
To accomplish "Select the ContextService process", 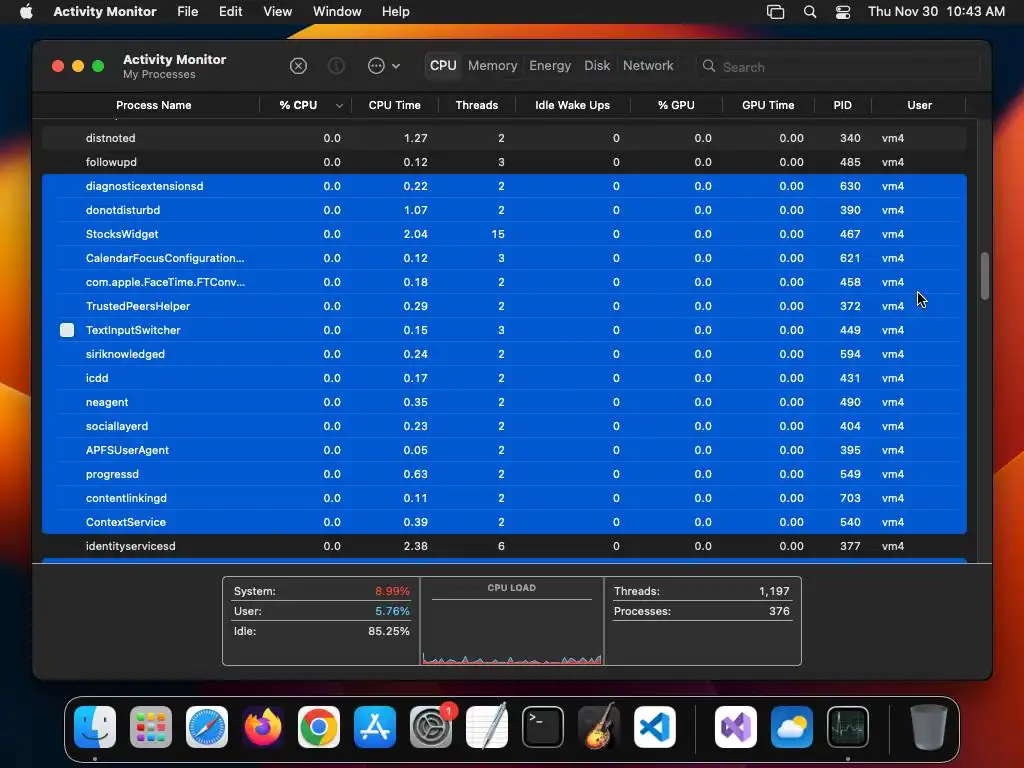I will coord(504,522).
